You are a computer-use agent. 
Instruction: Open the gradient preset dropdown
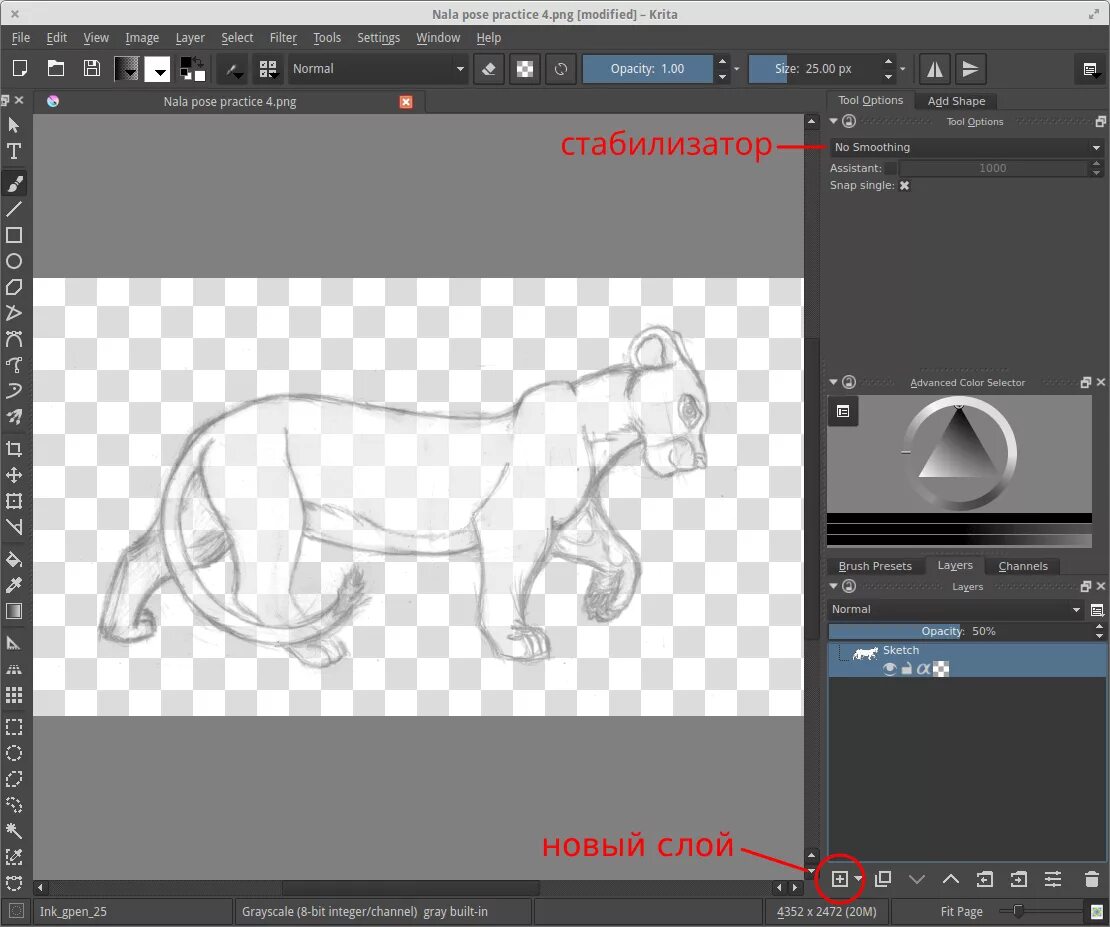[127, 69]
